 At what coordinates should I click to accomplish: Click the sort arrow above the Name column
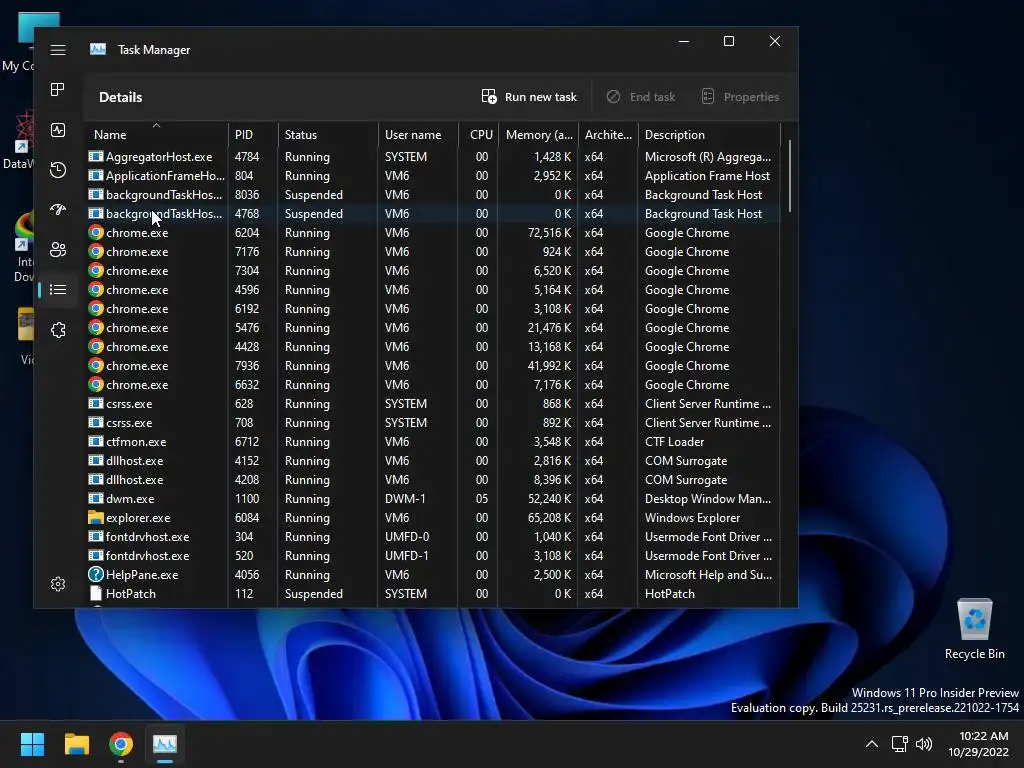click(156, 125)
